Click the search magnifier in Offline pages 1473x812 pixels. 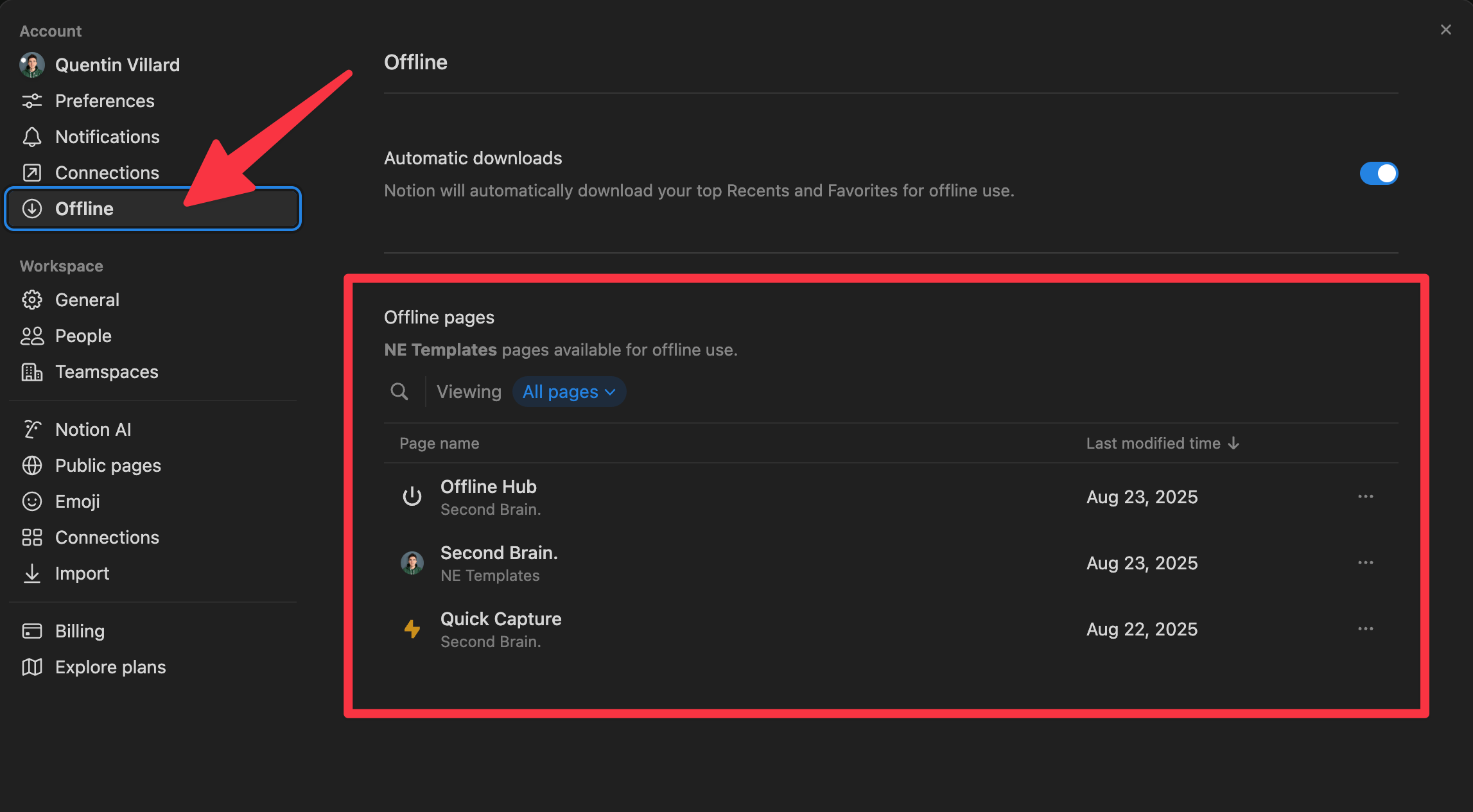tap(399, 392)
